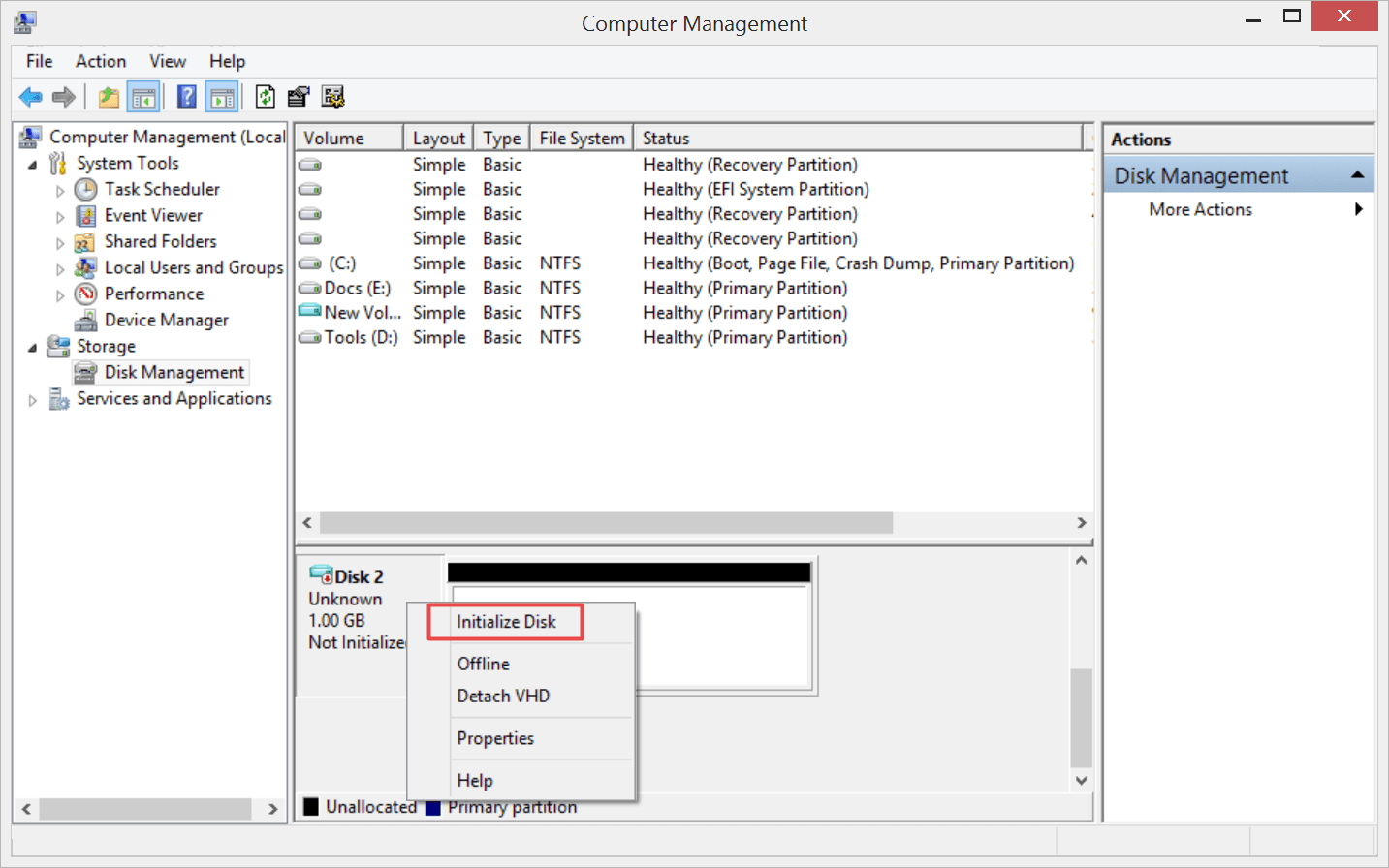Click the Up one level folder icon
Screen dimensions: 1389x868
click(109, 97)
